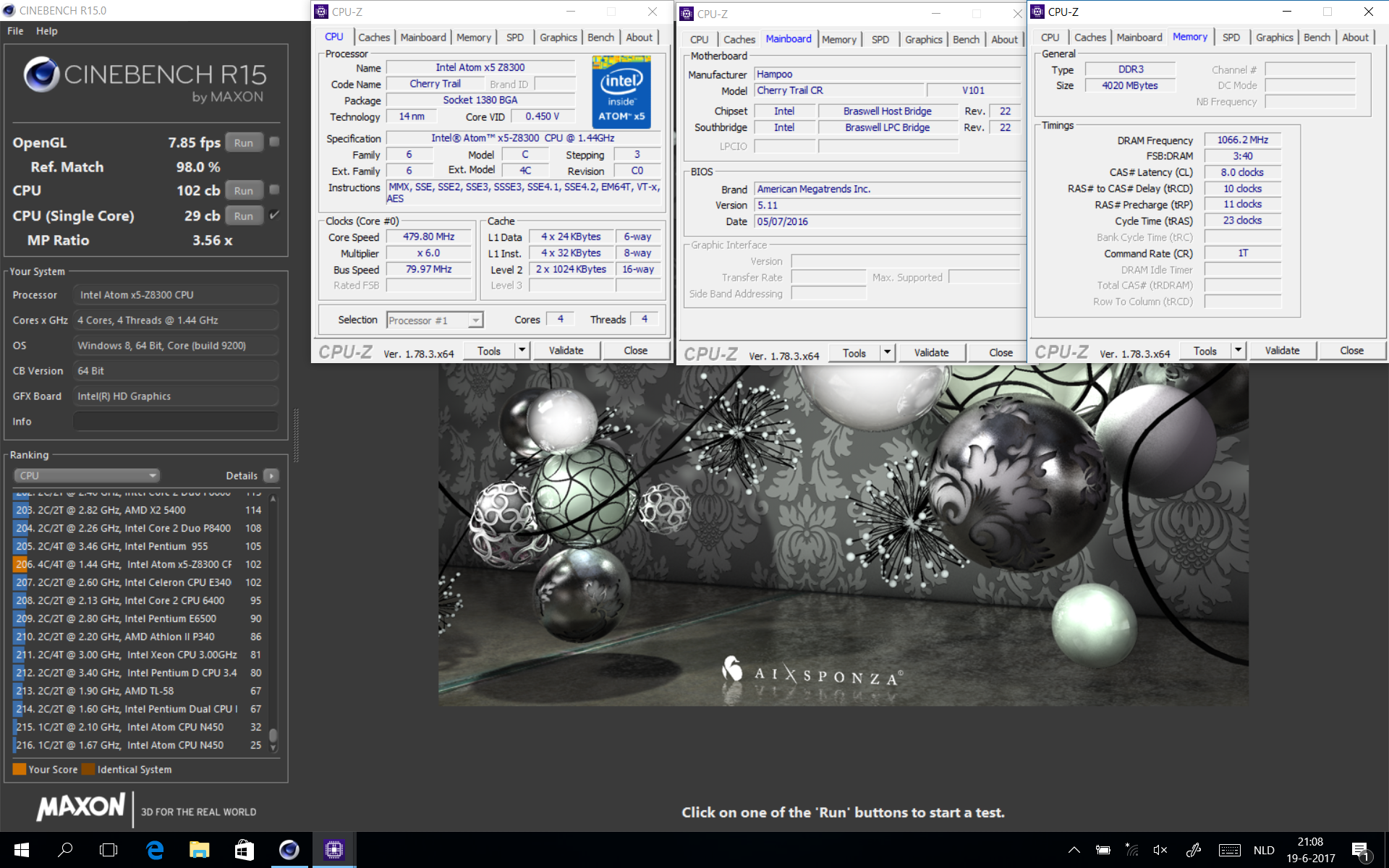The image size is (1389, 868).
Task: Click the GFX Board field Intel(R) HD Graphics
Action: tap(176, 396)
